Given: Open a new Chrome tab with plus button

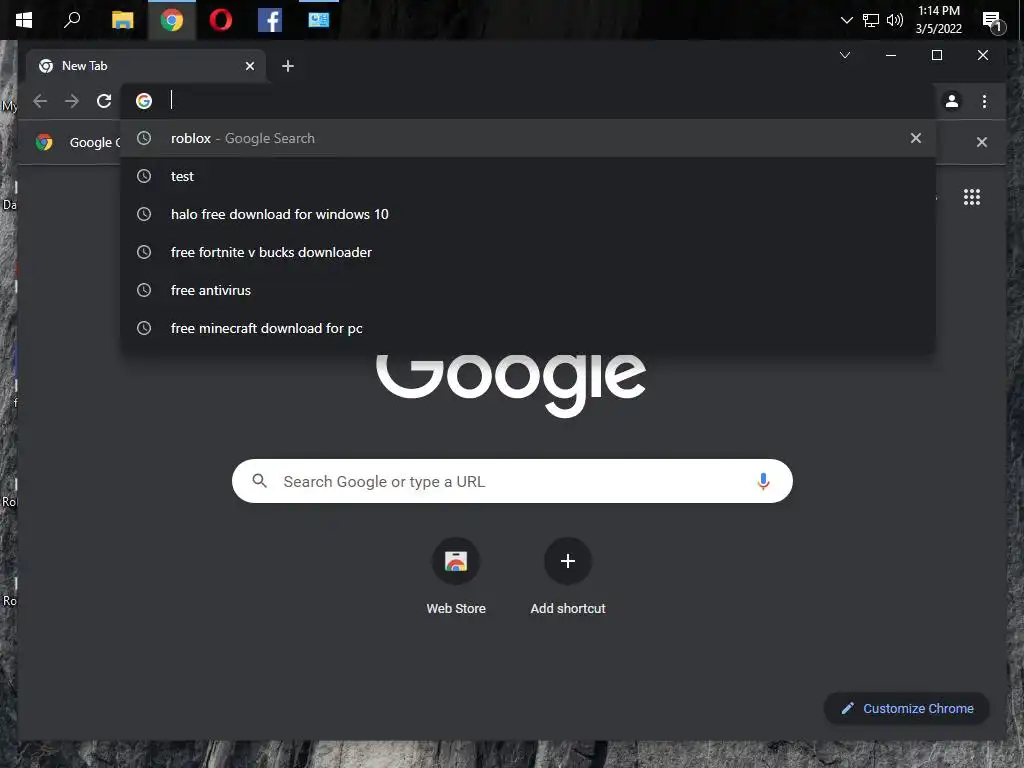Looking at the screenshot, I should tap(288, 66).
